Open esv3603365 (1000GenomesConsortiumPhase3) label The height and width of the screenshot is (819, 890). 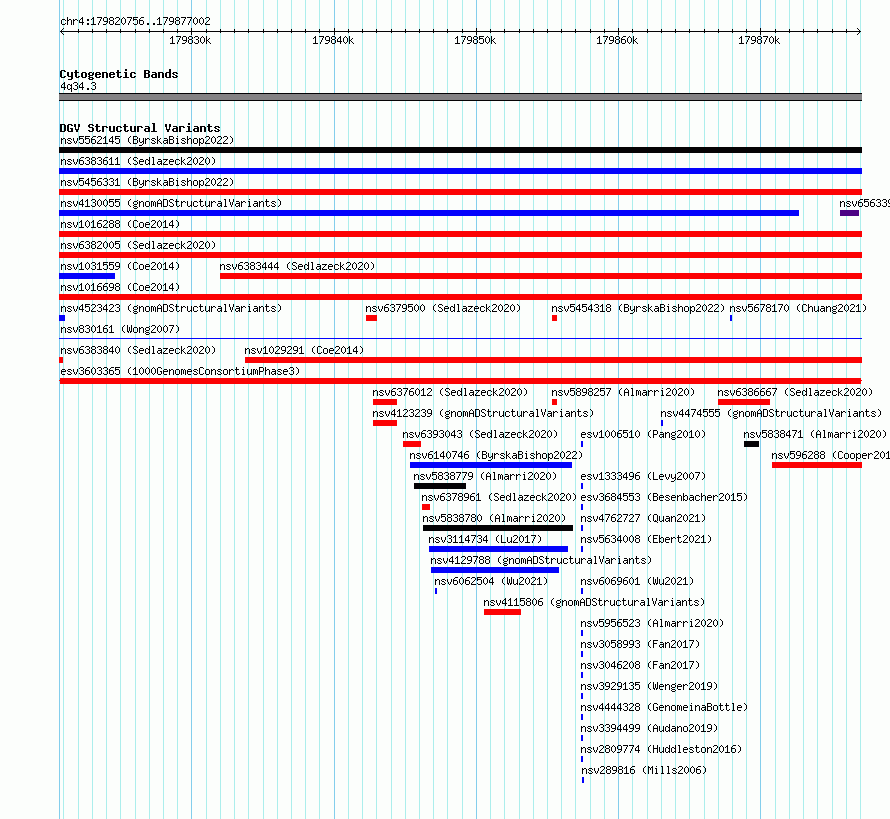pos(180,371)
